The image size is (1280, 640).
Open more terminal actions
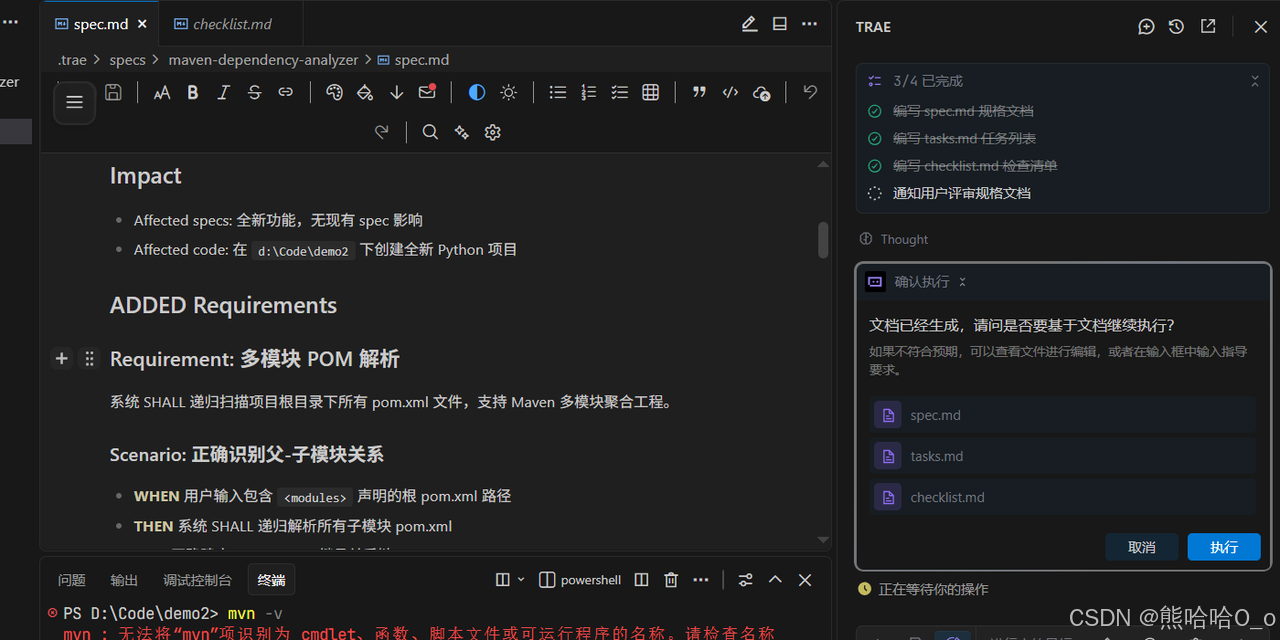tap(701, 580)
